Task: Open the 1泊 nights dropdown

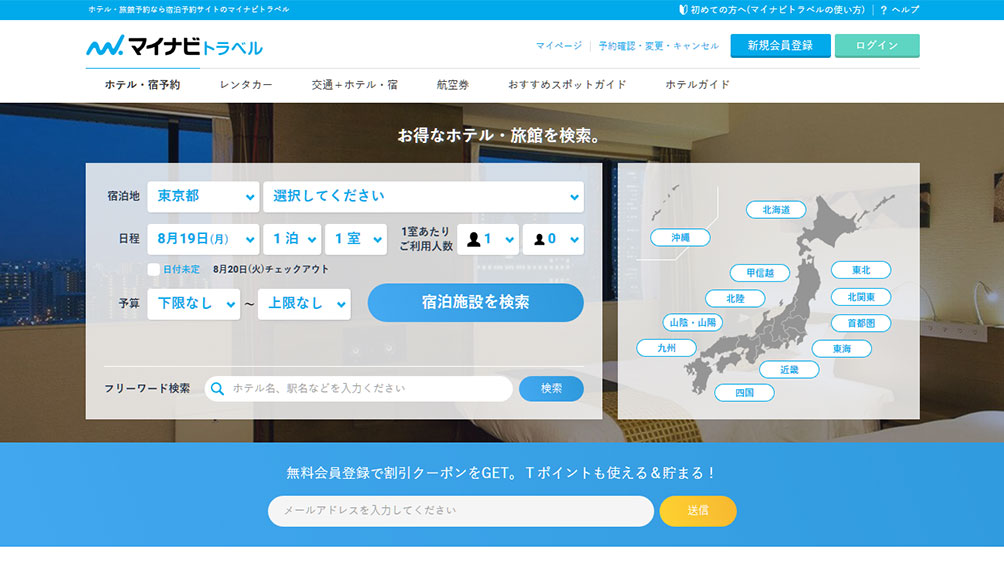Action: click(x=292, y=239)
